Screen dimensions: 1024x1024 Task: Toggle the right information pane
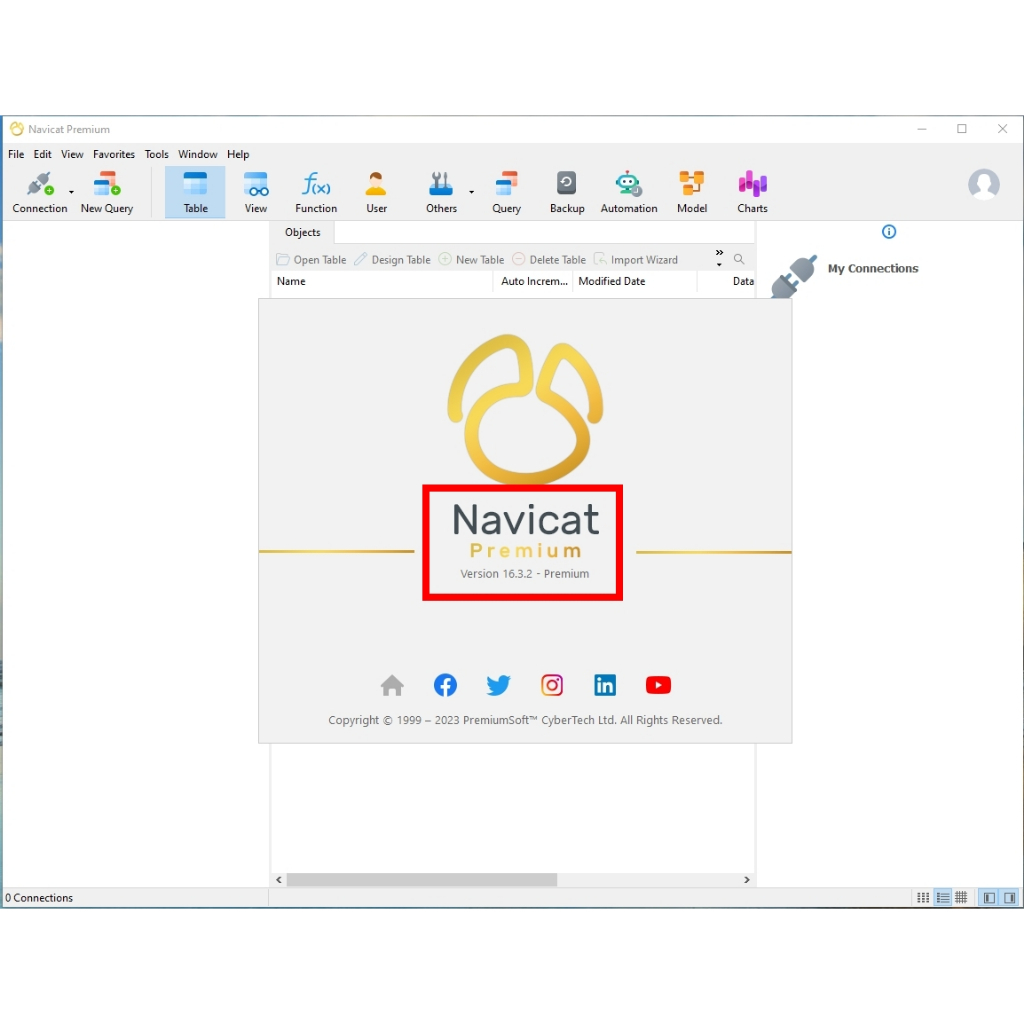1010,898
